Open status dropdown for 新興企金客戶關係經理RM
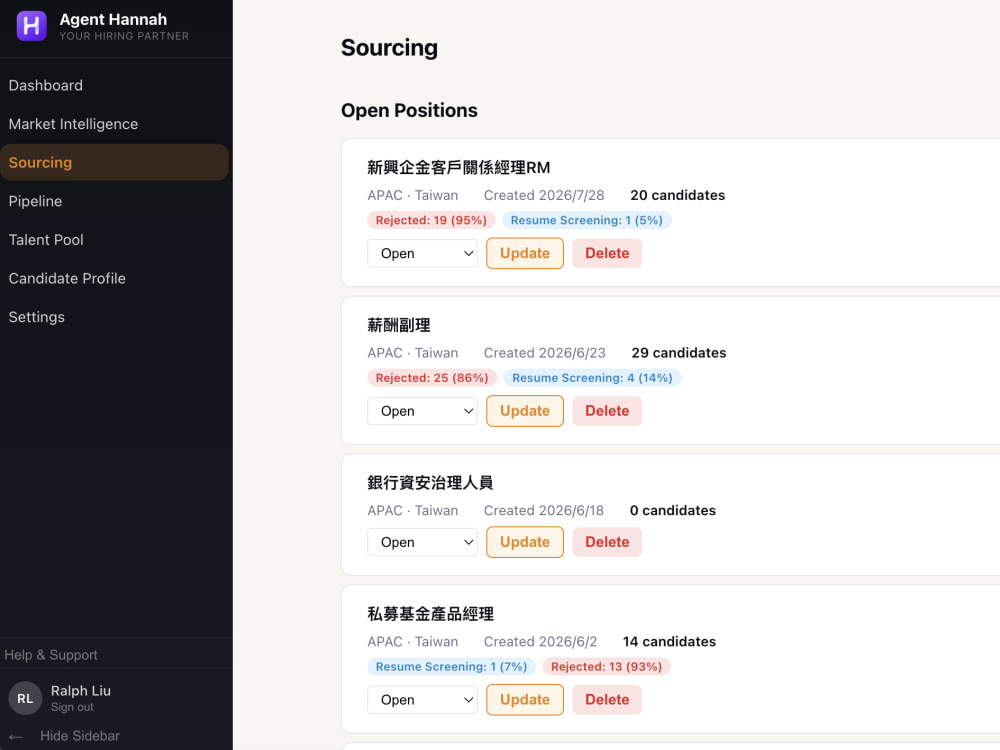This screenshot has height=750, width=1000. point(422,253)
